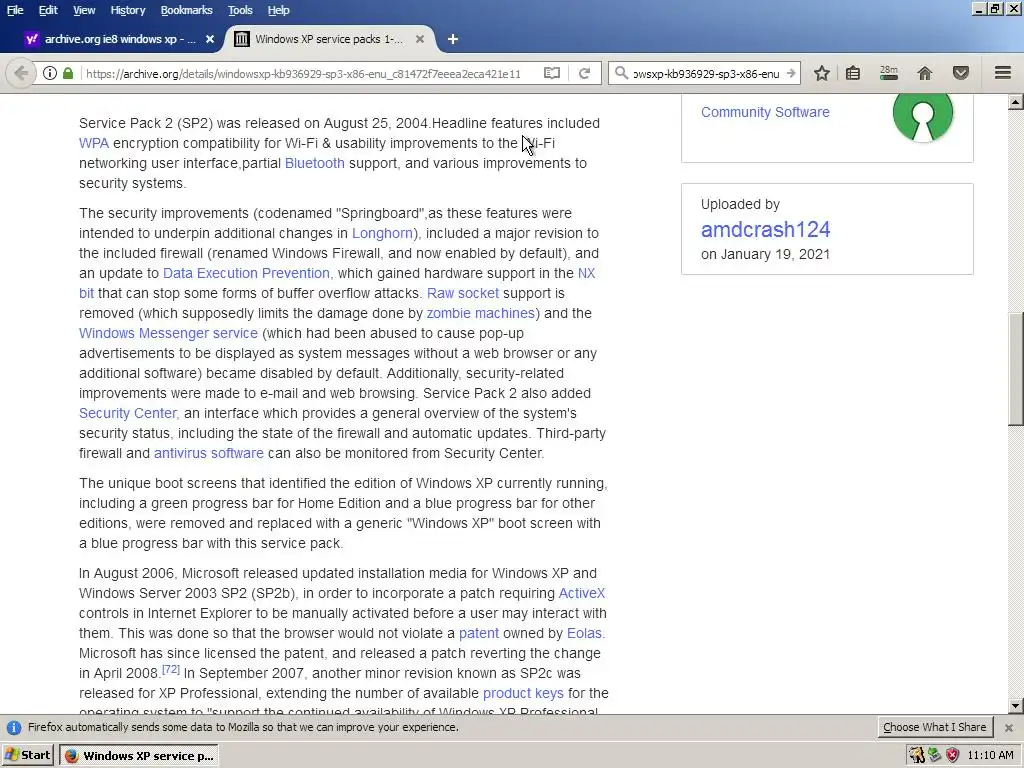Follow the Raw socket link
1024x768 pixels.
[463, 293]
